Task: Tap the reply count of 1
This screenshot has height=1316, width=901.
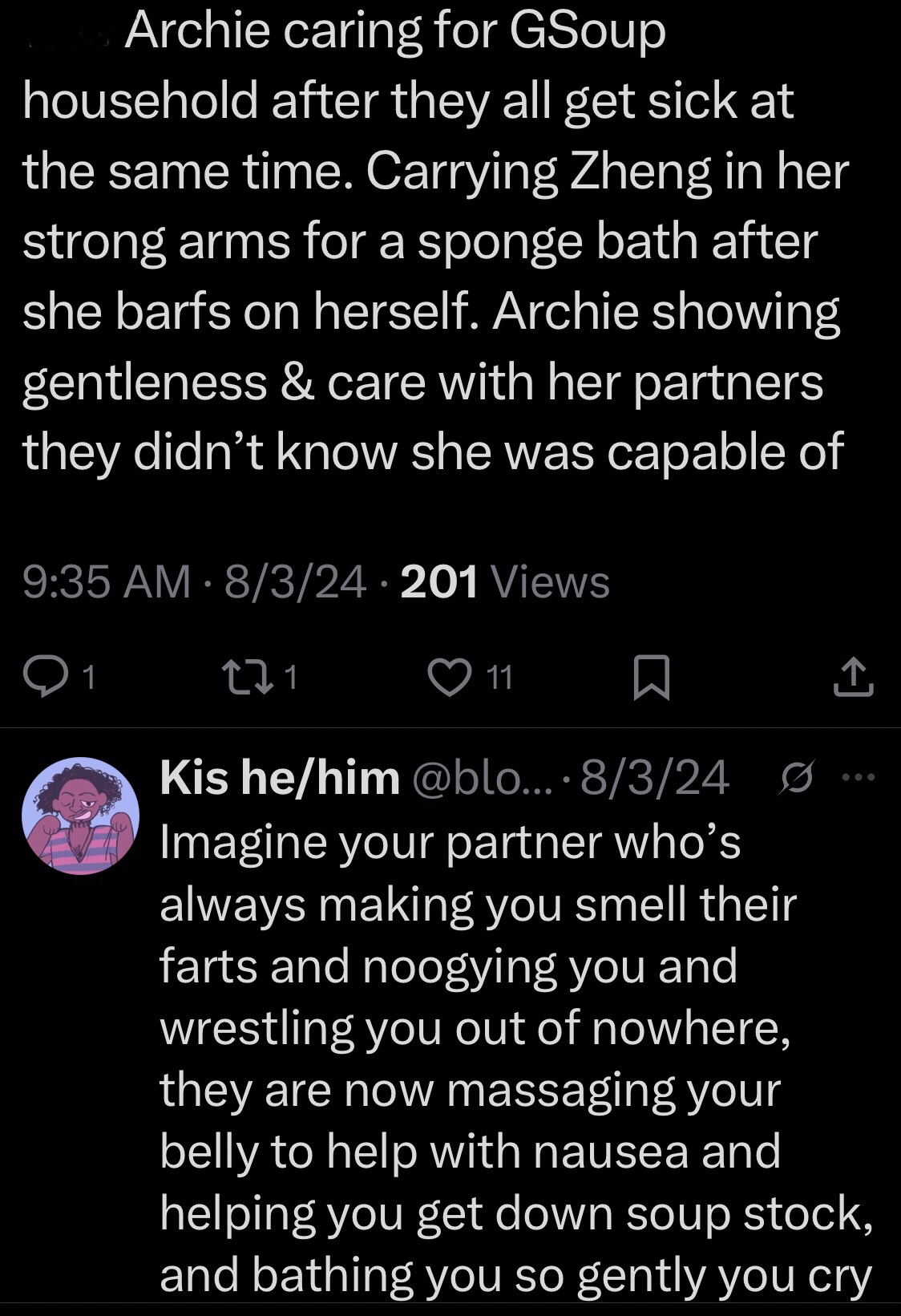Action: pos(89,678)
